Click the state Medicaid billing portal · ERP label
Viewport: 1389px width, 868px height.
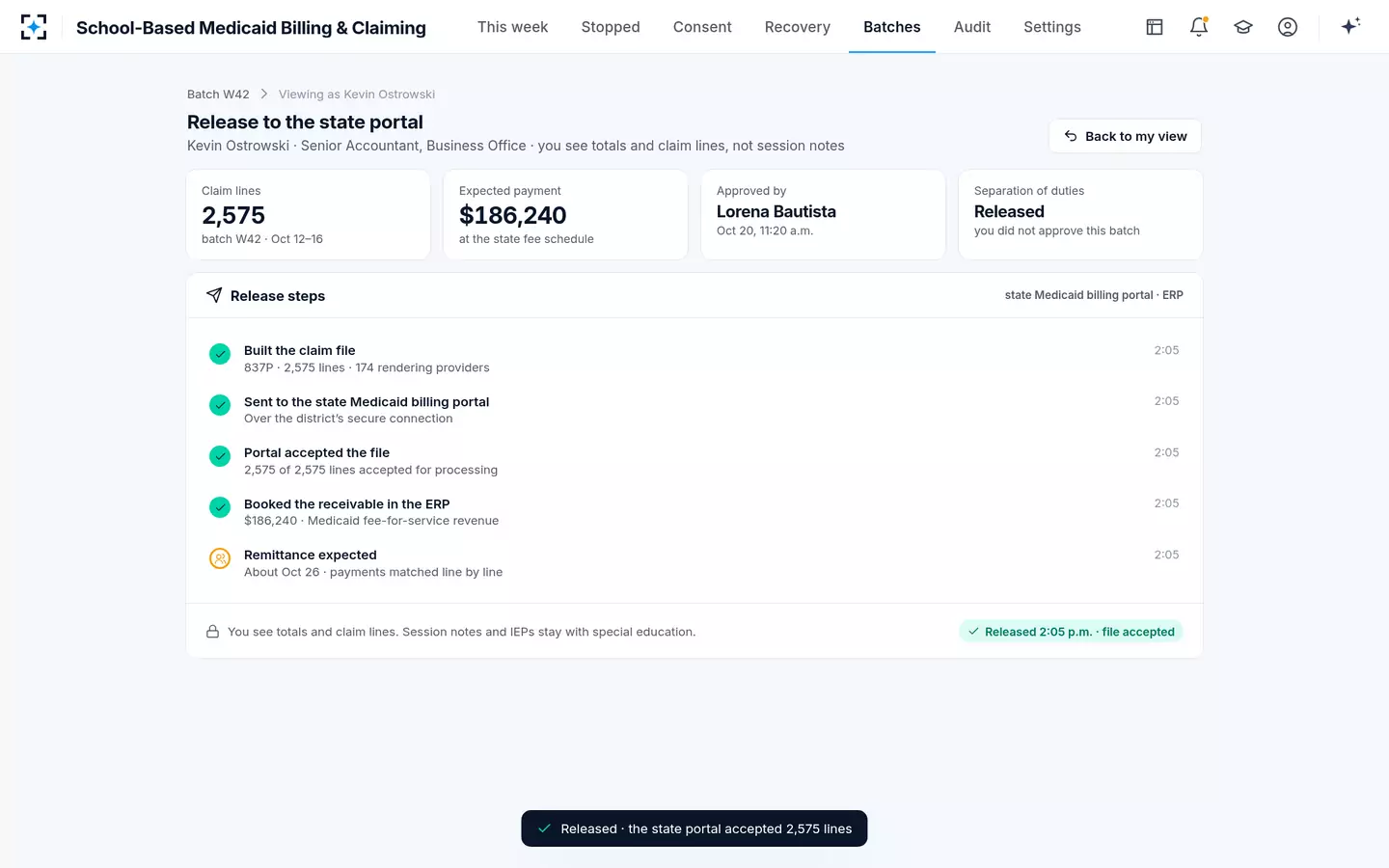click(x=1094, y=295)
